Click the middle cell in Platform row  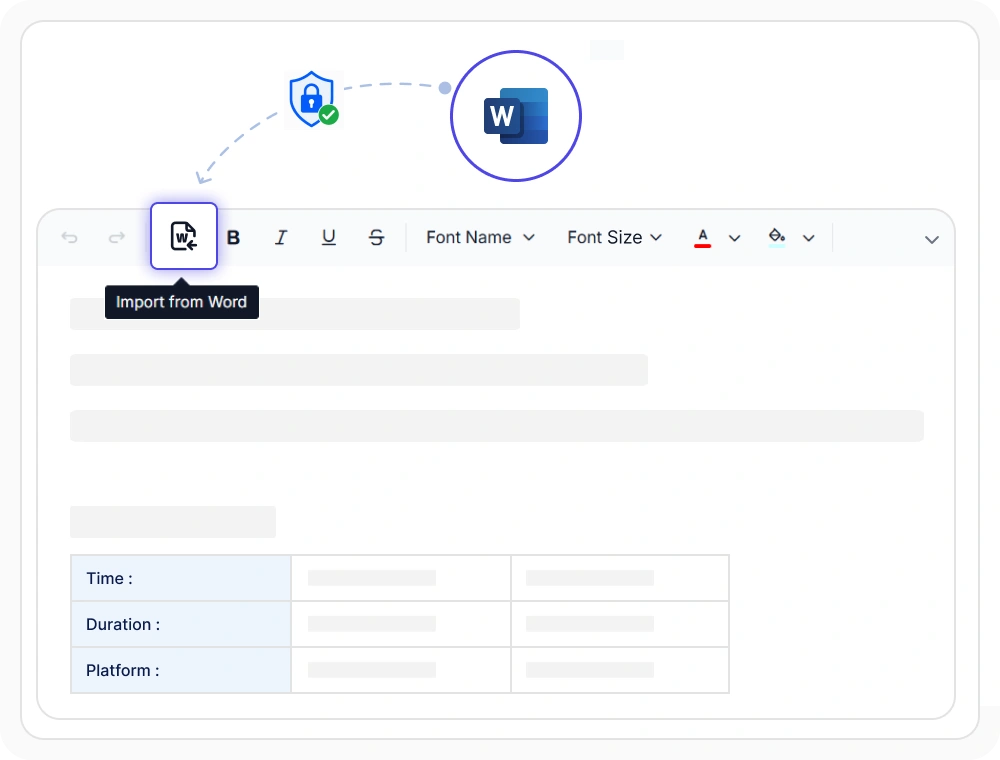pos(401,670)
